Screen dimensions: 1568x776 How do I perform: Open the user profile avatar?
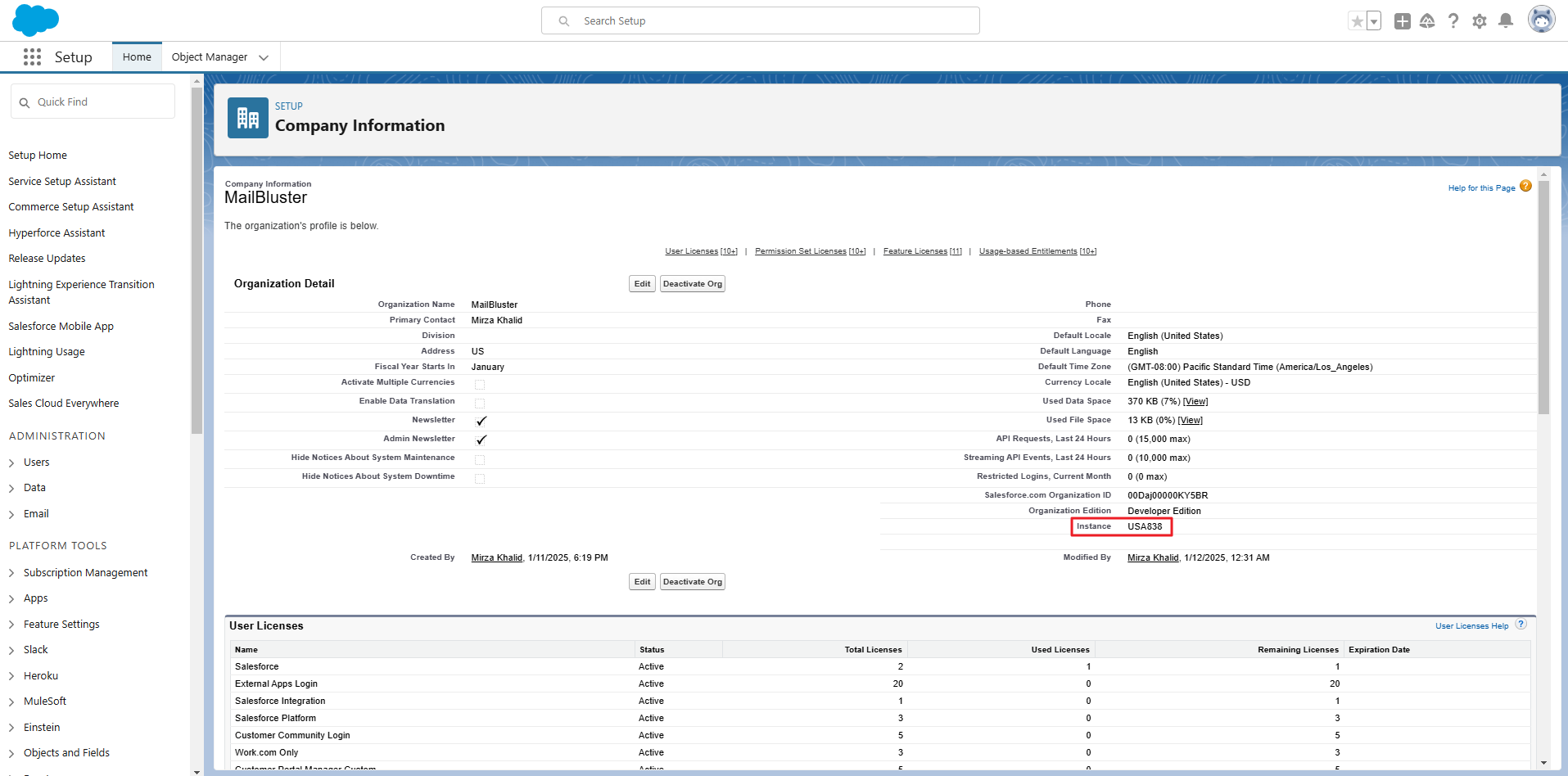(x=1541, y=20)
